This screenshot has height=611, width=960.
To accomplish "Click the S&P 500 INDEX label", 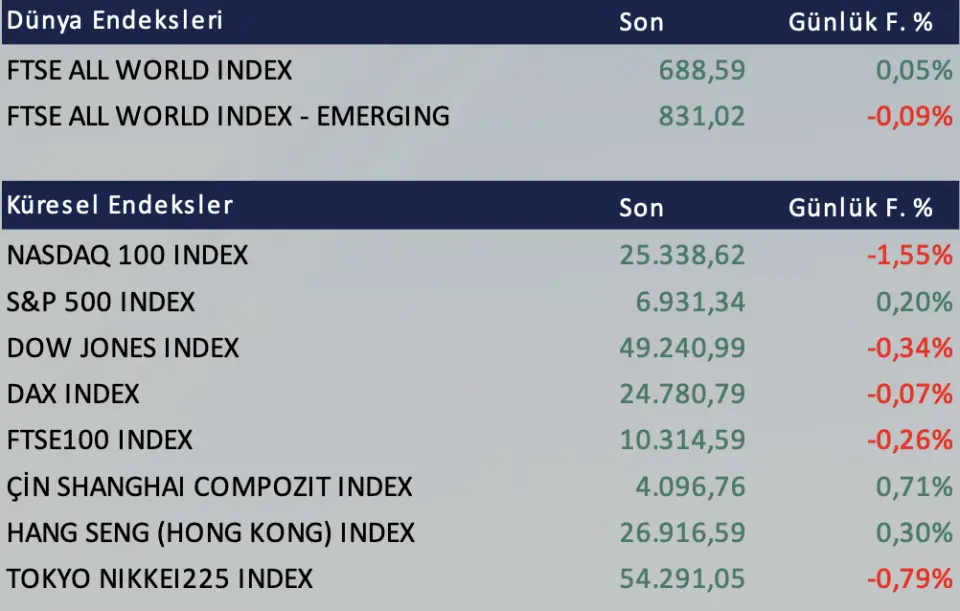I will coord(101,302).
